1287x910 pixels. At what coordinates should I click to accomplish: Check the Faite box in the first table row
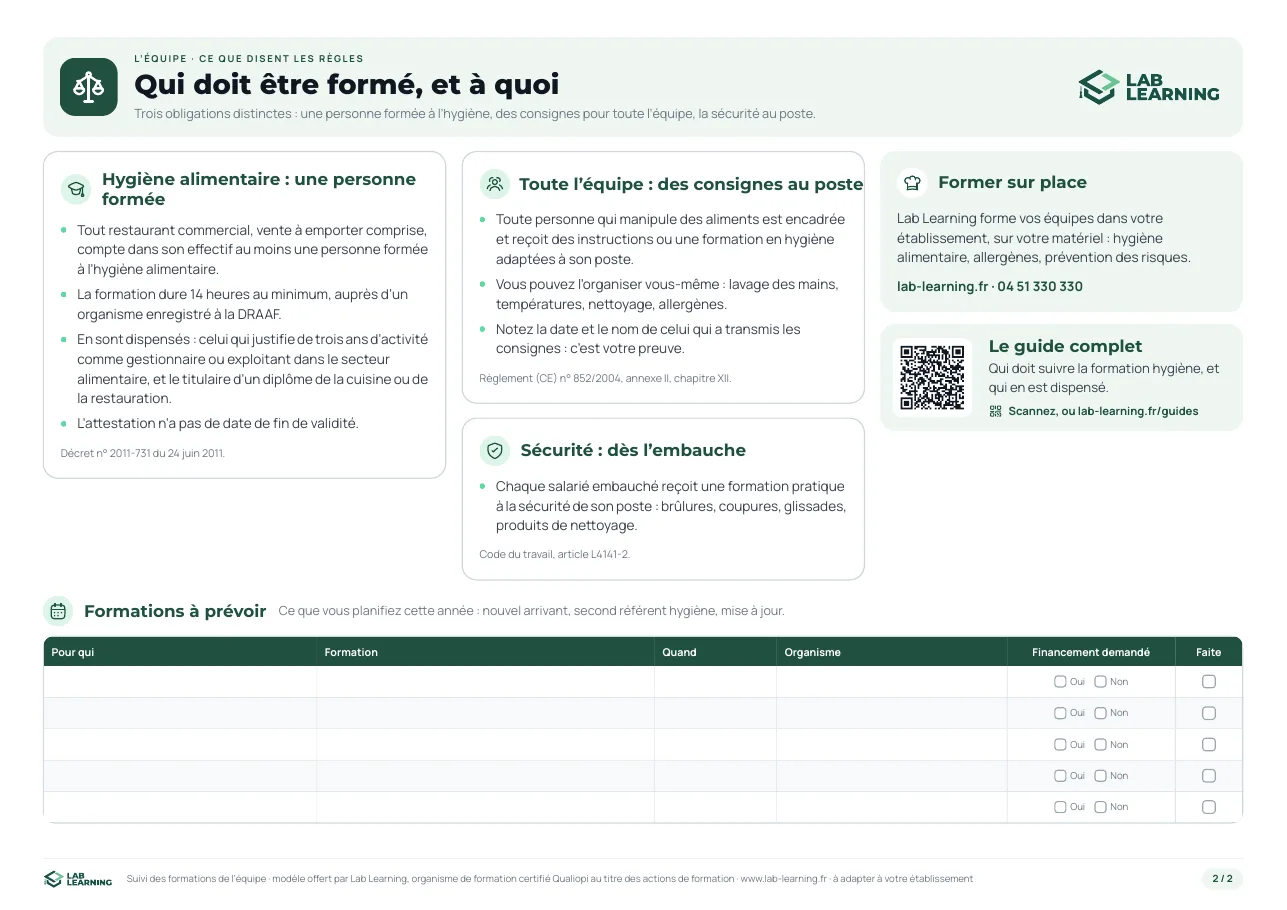pyautogui.click(x=1209, y=682)
